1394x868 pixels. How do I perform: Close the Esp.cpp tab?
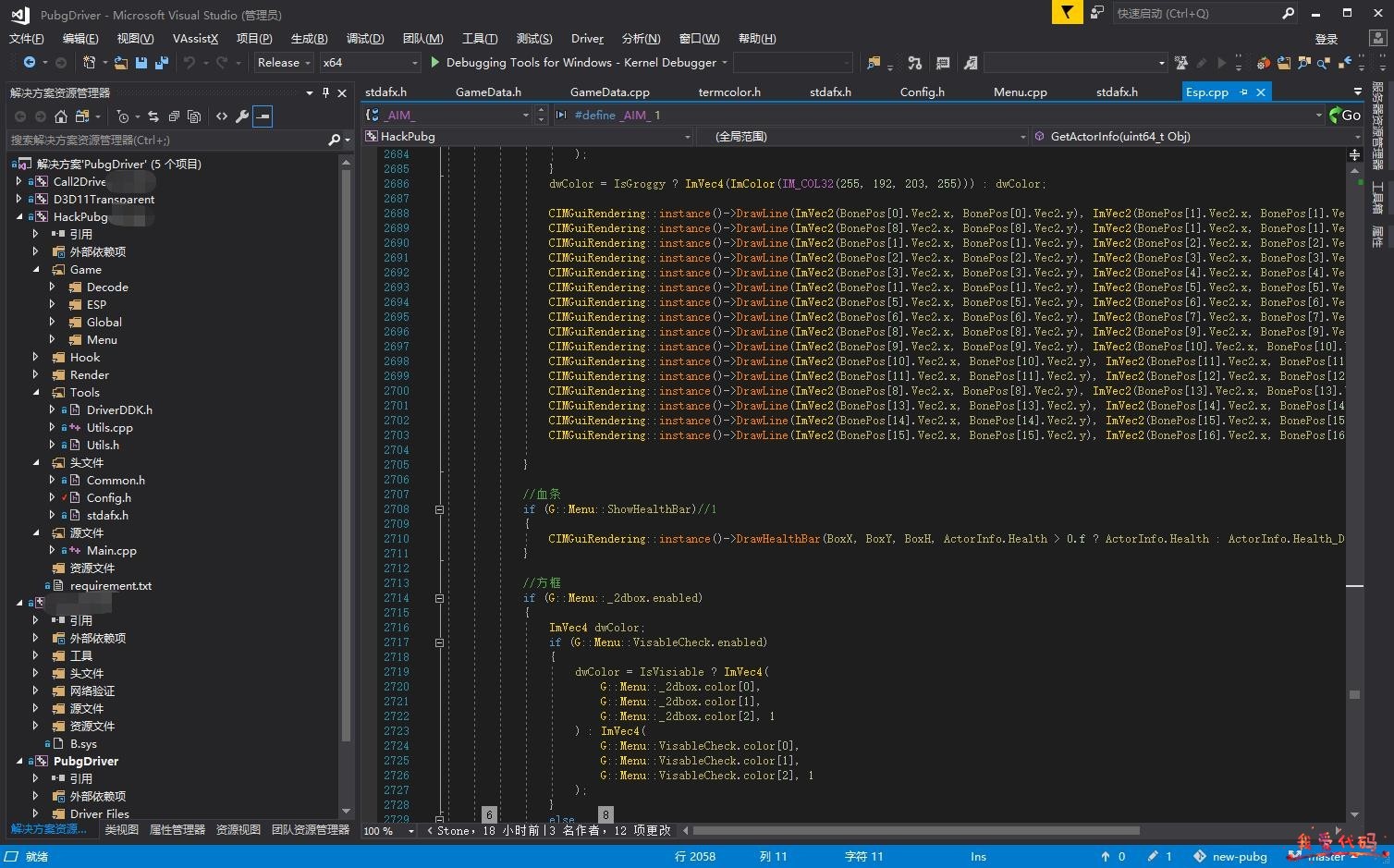pos(1261,92)
